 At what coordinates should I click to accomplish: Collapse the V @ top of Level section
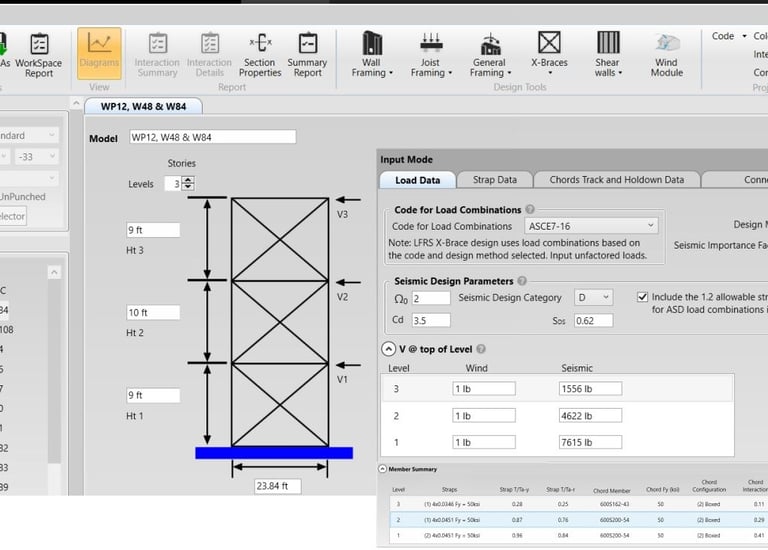[389, 349]
